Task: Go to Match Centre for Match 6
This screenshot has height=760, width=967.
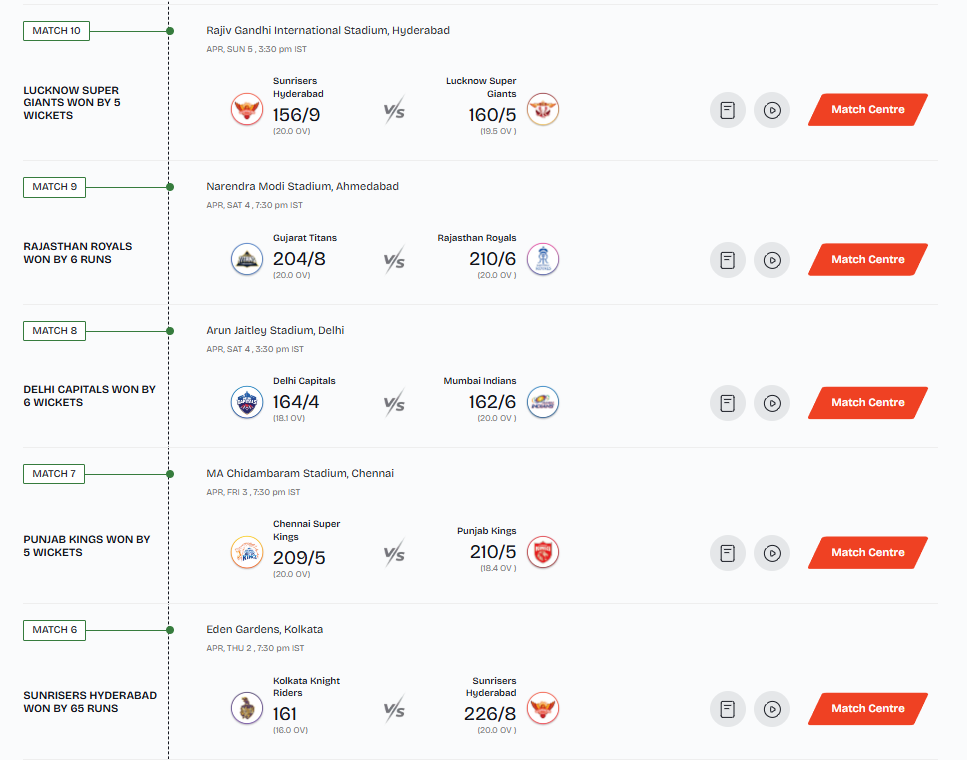Action: (867, 709)
